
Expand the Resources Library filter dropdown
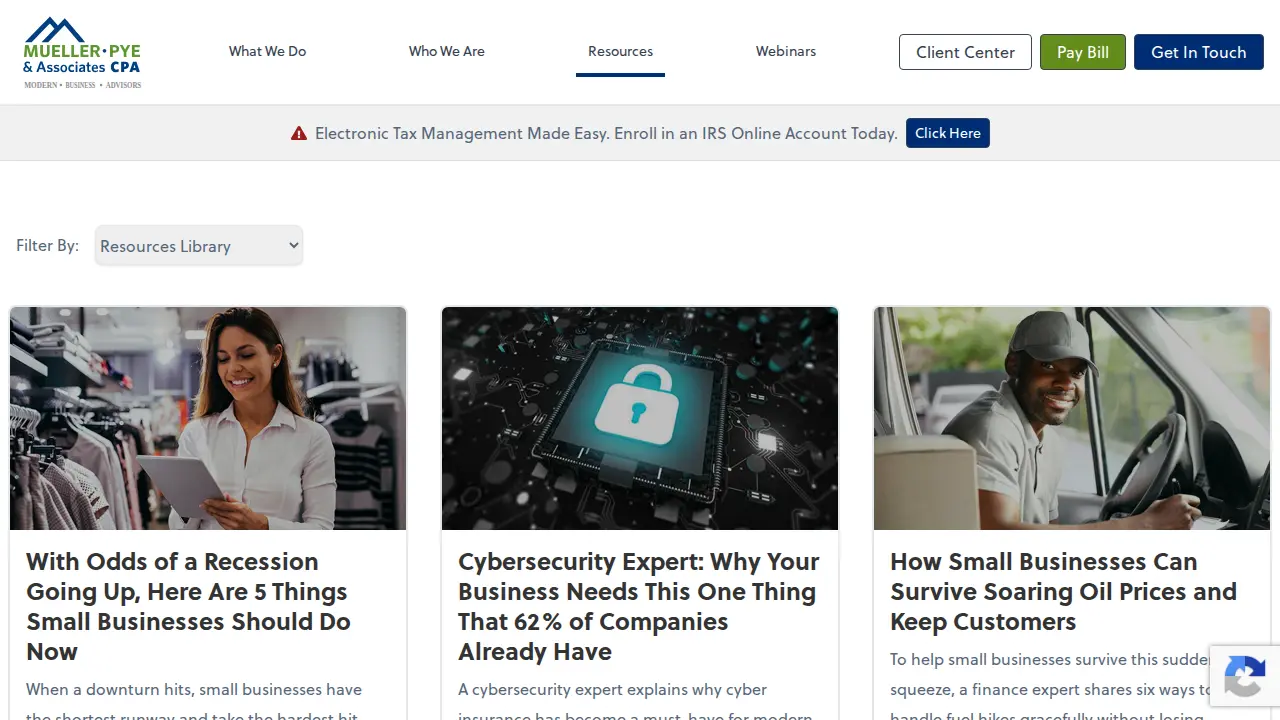point(199,246)
